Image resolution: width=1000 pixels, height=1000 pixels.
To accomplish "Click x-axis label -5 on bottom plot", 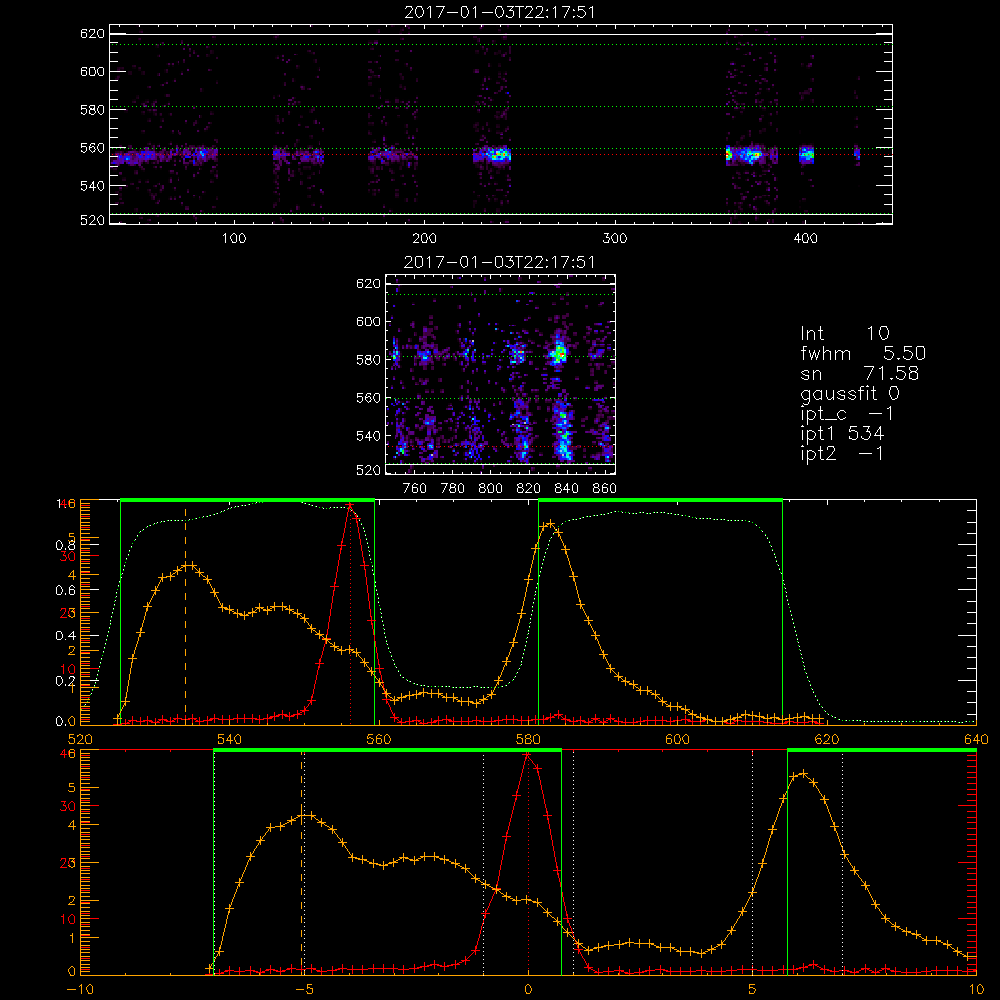I will coord(304,990).
